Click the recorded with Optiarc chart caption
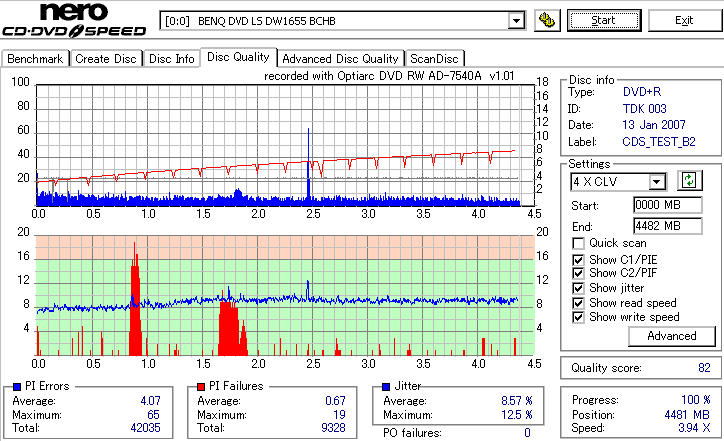Screen dimensions: 724x441 point(389,76)
